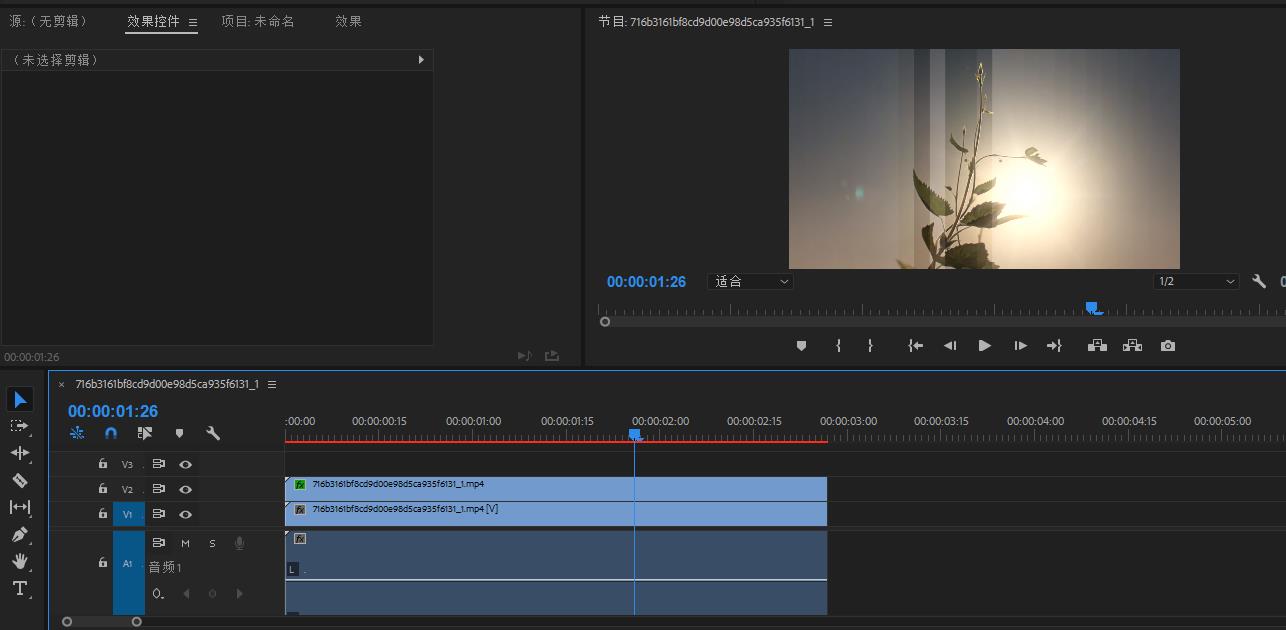Select the Type tool
The width and height of the screenshot is (1286, 630).
[x=20, y=588]
